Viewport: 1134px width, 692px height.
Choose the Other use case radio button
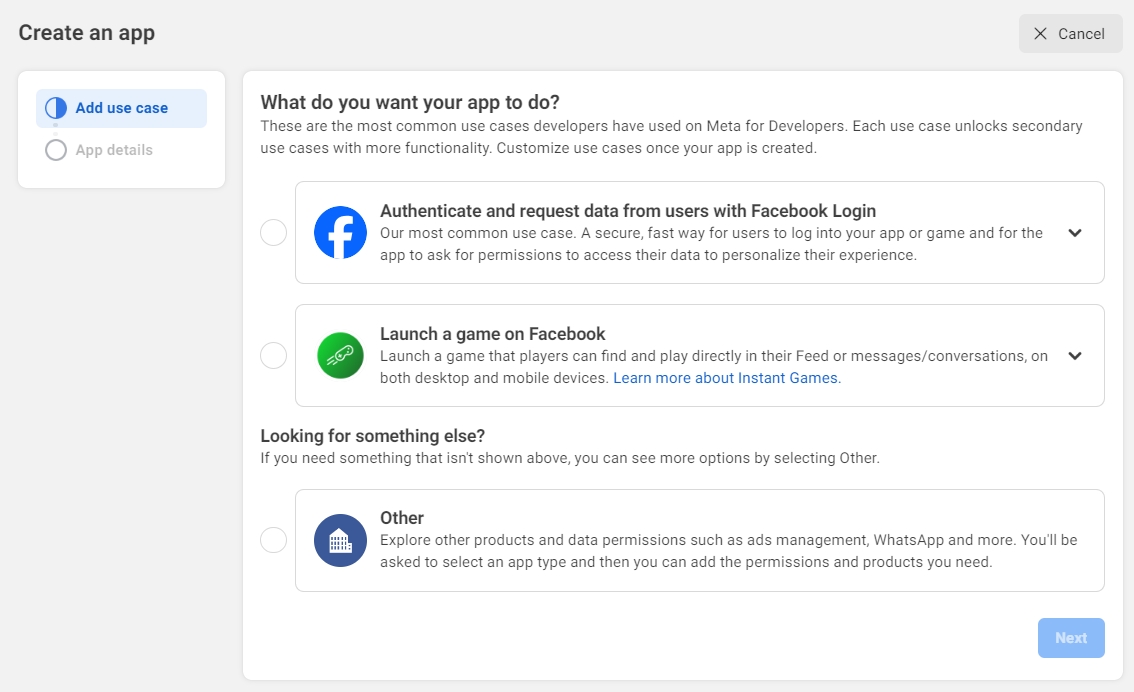tap(273, 541)
